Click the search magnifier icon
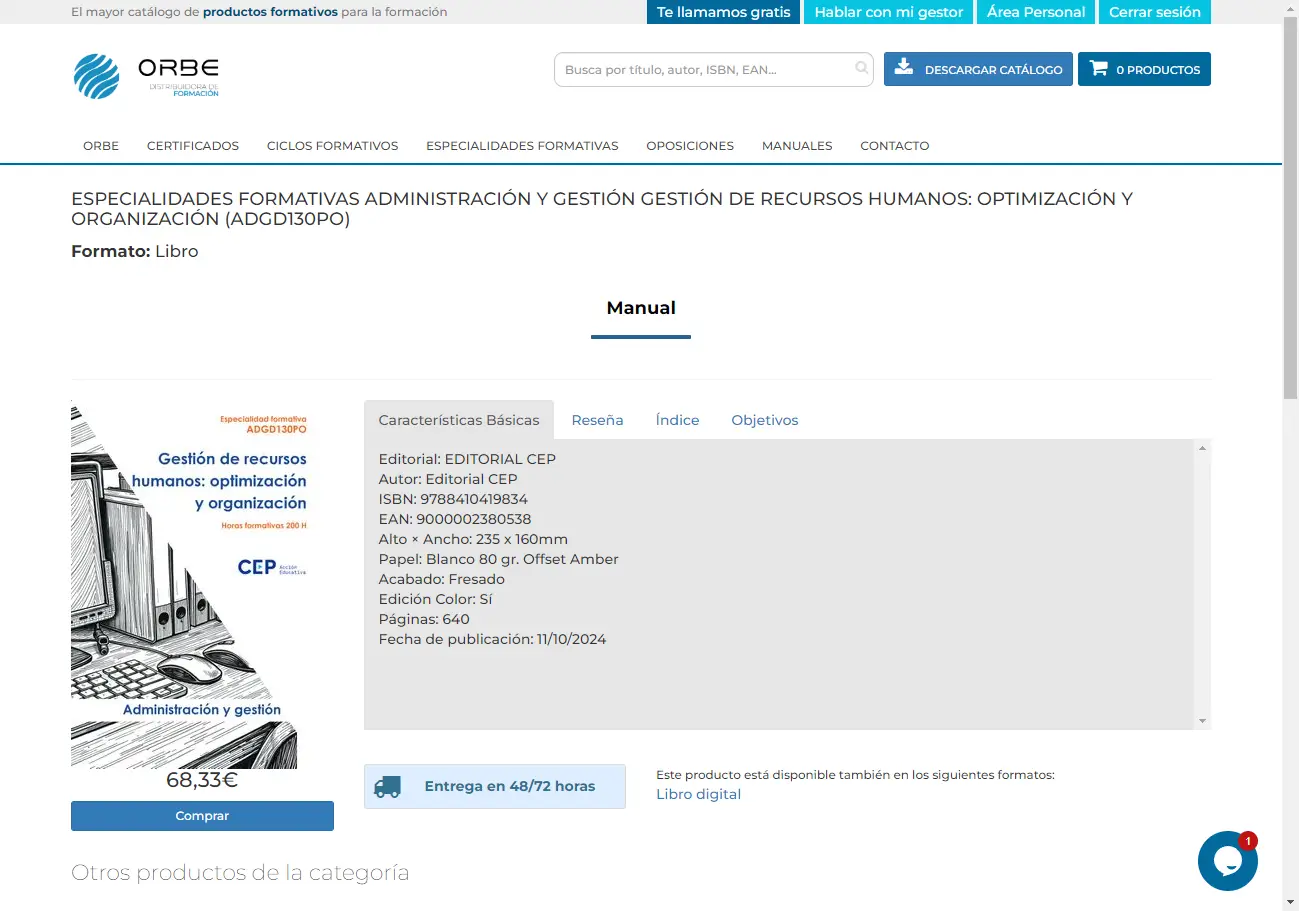1299x911 pixels. click(x=861, y=69)
